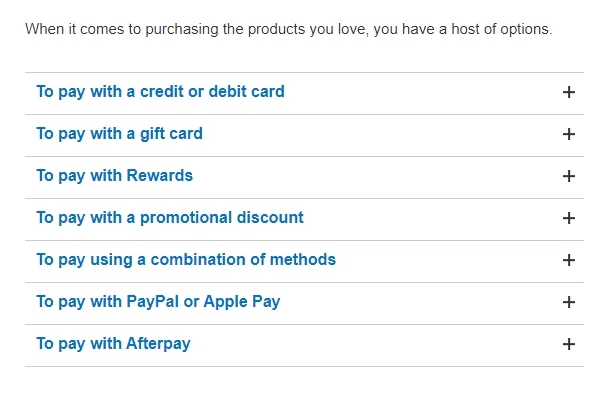
Task: Reveal PayPal or Apple Pay instructions via heading
Action: (158, 302)
